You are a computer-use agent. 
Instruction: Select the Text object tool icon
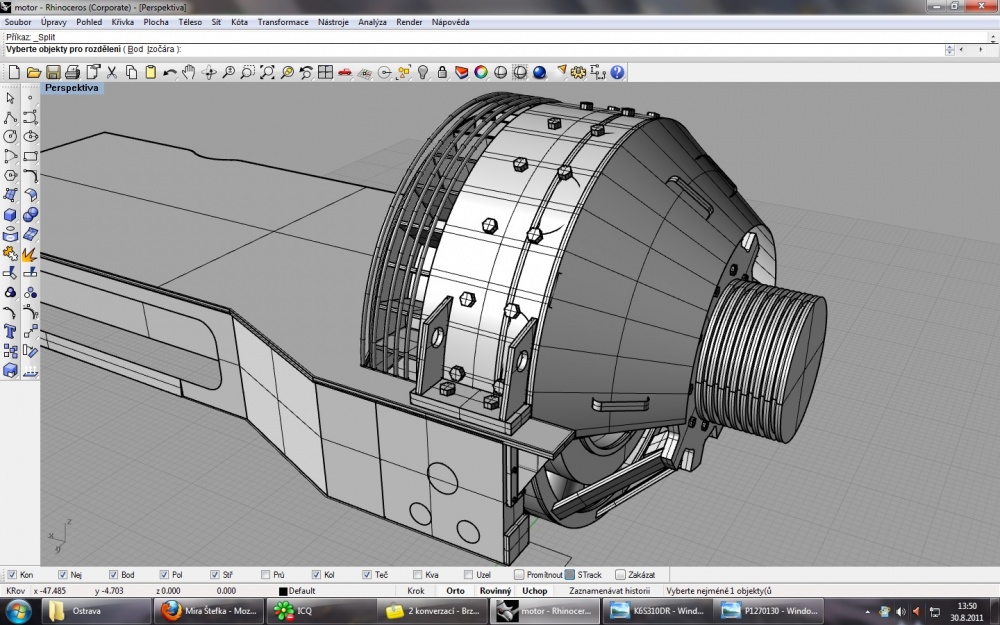tap(10, 332)
